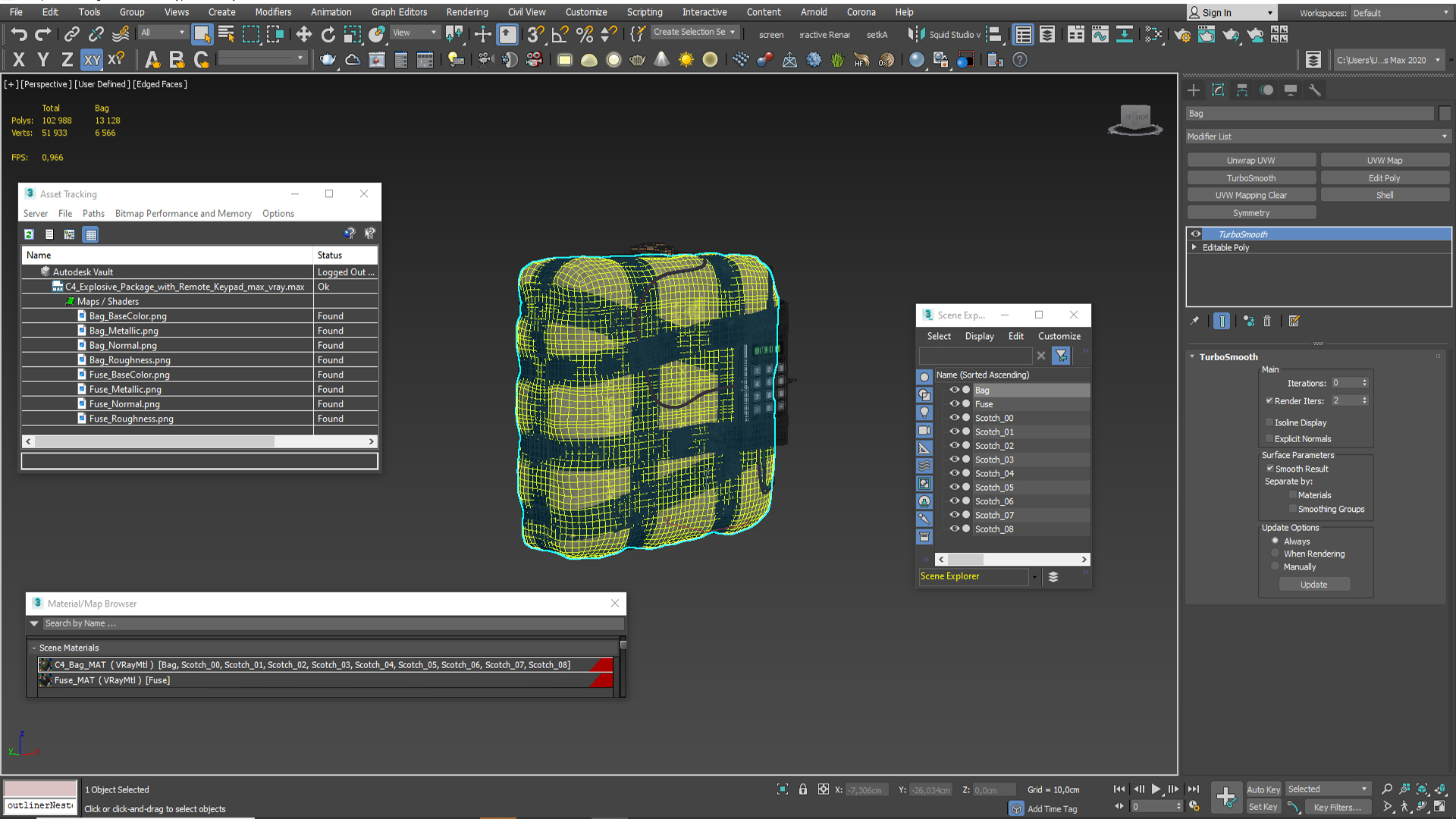Open the Layer Explorer toolbar icon
The width and height of the screenshot is (1456, 819).
[x=1047, y=34]
